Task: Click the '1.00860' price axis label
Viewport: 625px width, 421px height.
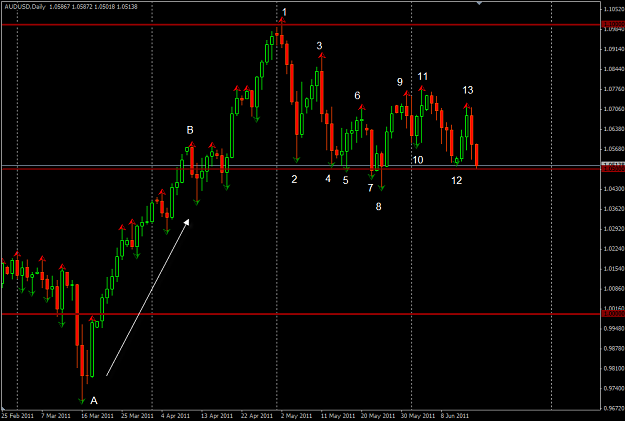Action: tap(614, 288)
